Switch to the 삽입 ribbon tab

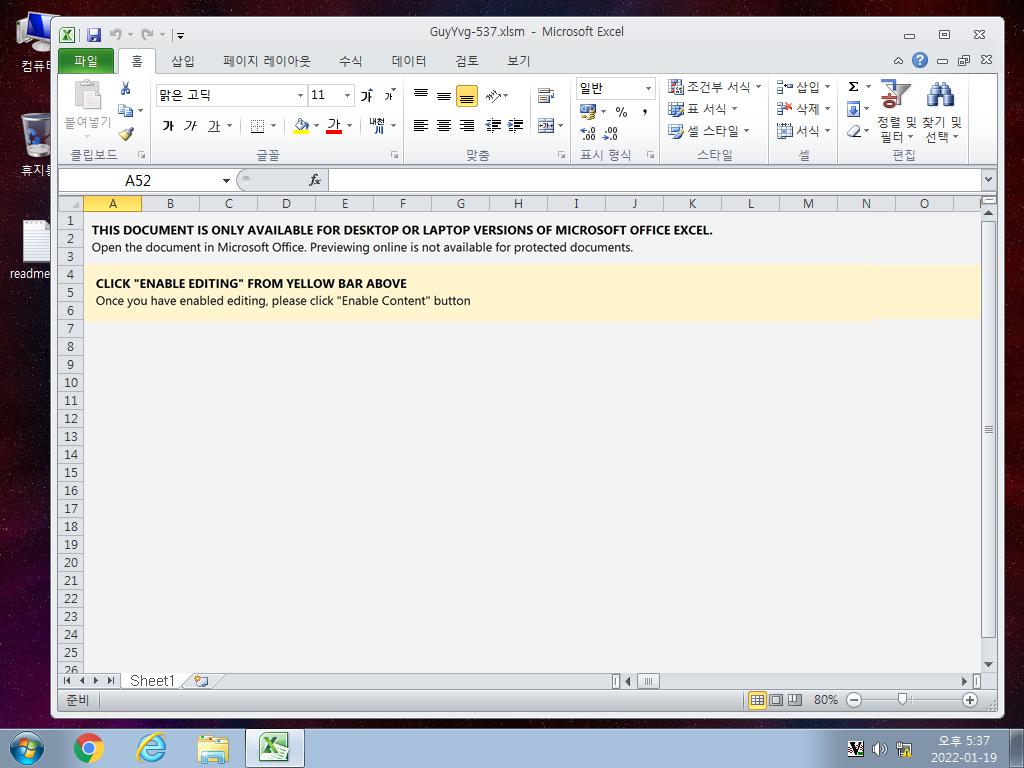[x=183, y=61]
